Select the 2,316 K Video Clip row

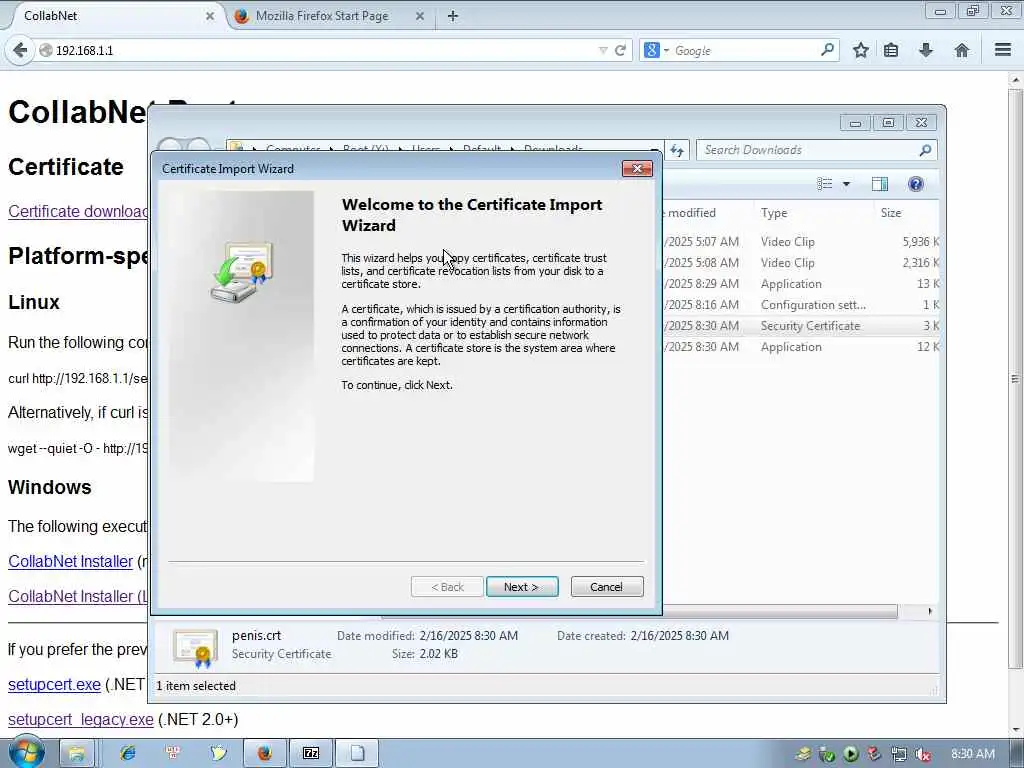click(x=801, y=263)
